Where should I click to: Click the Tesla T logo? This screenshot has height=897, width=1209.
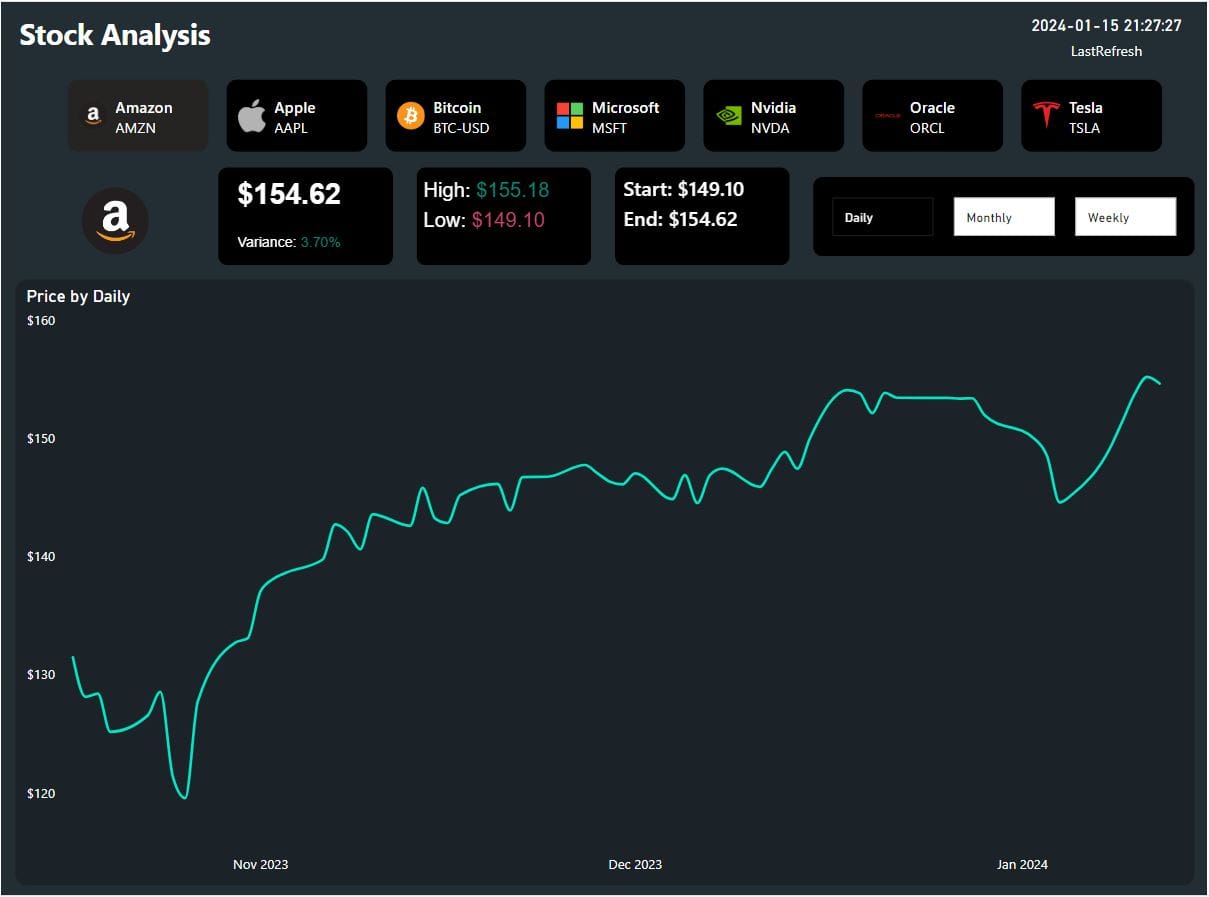1047,115
